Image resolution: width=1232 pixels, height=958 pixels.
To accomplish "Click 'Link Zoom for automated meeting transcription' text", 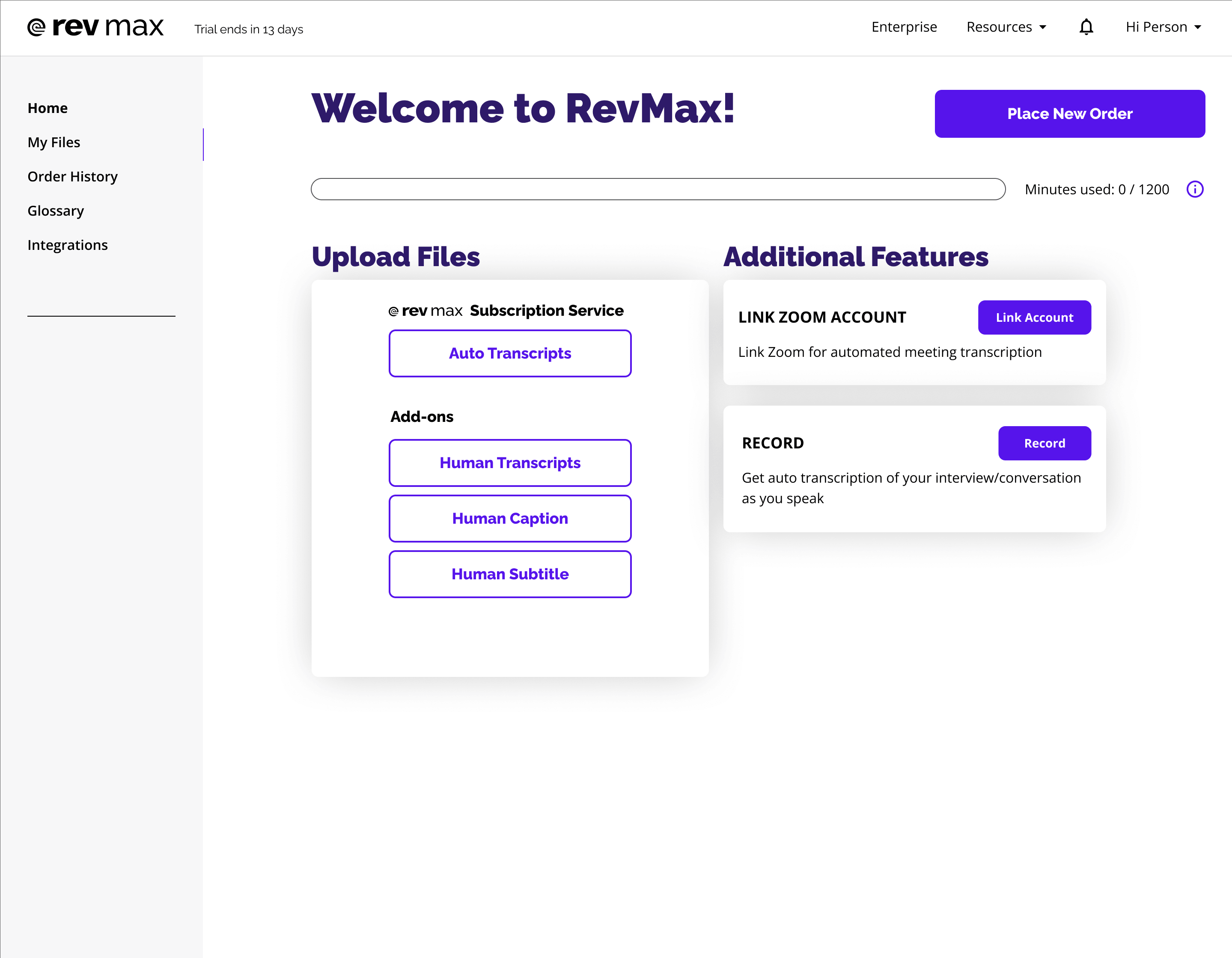I will (890, 353).
